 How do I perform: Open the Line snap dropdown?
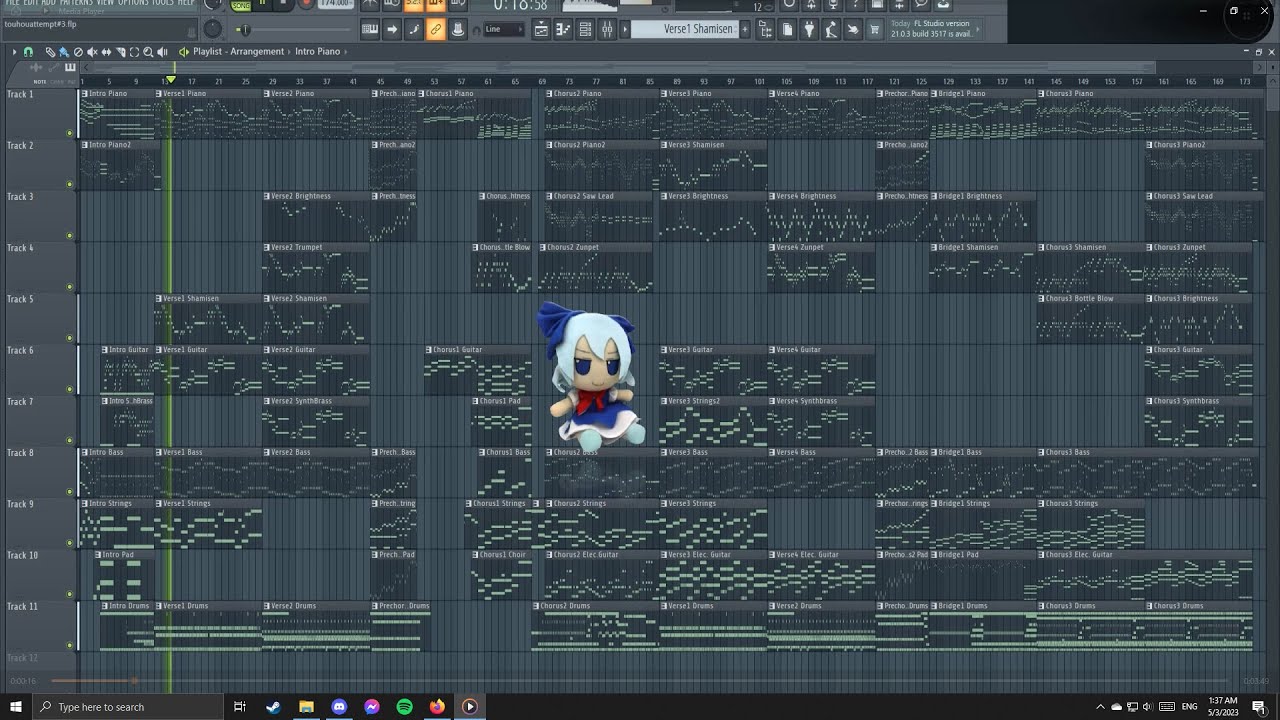click(x=504, y=29)
